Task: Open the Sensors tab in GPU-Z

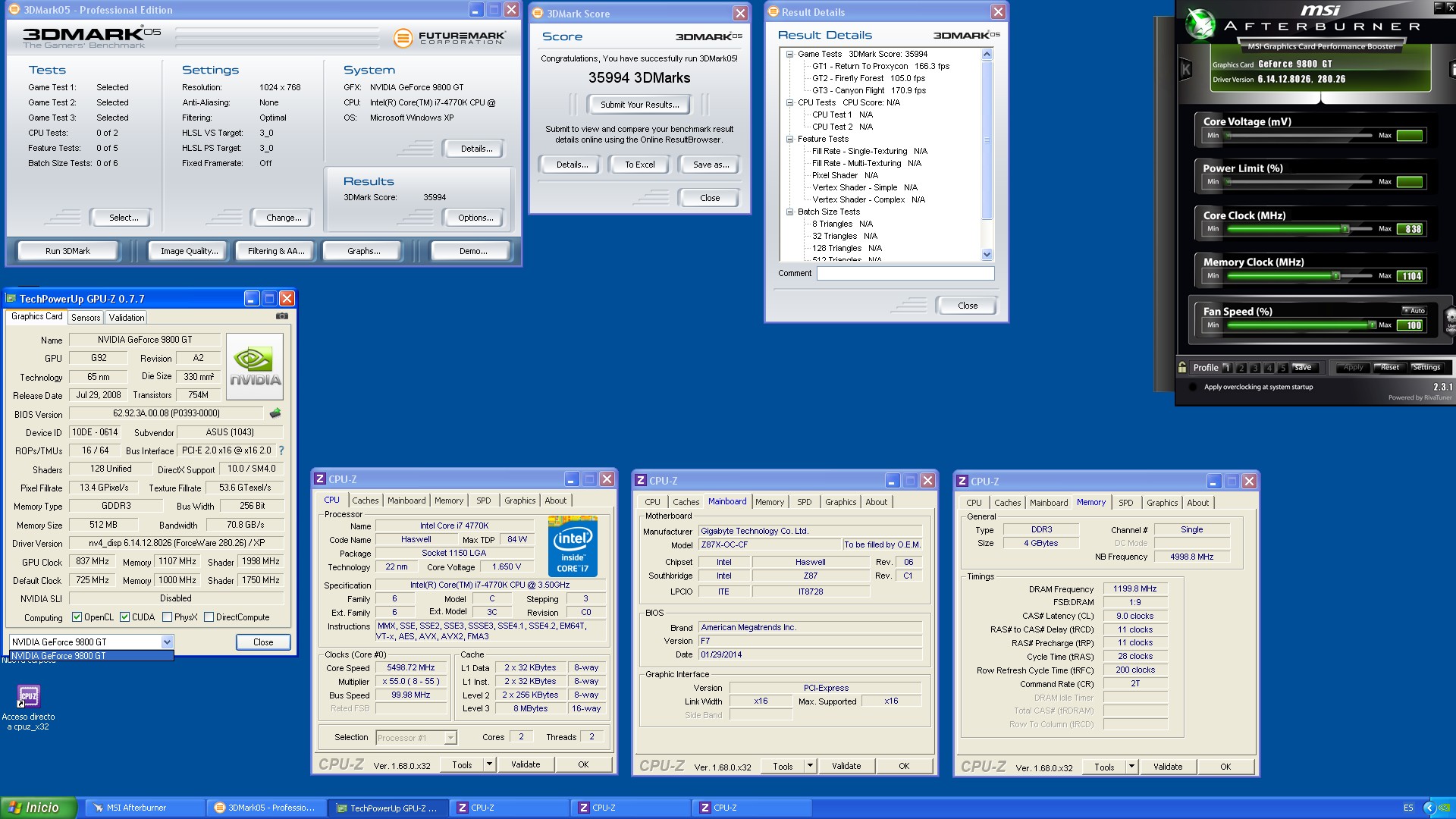Action: (86, 318)
